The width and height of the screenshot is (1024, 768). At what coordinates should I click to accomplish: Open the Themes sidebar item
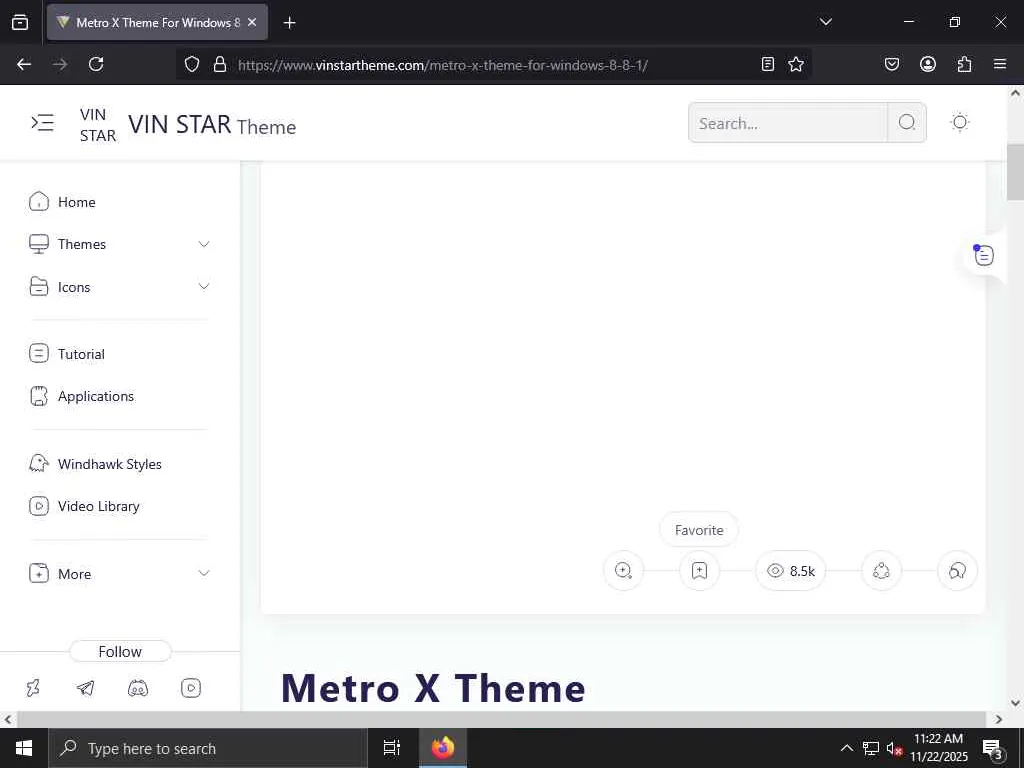82,244
